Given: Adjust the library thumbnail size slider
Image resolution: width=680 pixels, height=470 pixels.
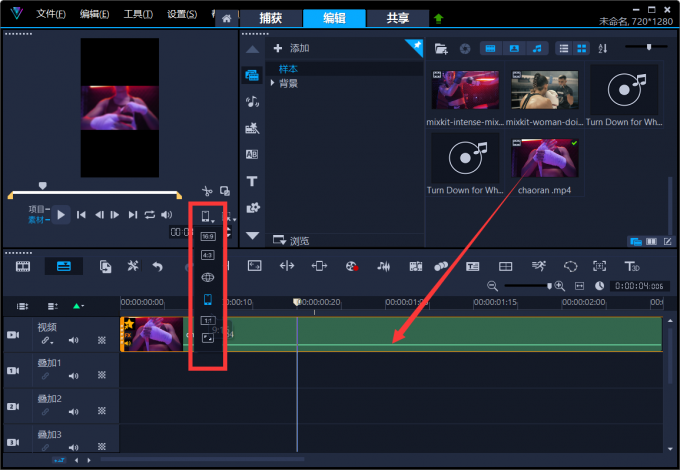Looking at the screenshot, I should point(649,47).
